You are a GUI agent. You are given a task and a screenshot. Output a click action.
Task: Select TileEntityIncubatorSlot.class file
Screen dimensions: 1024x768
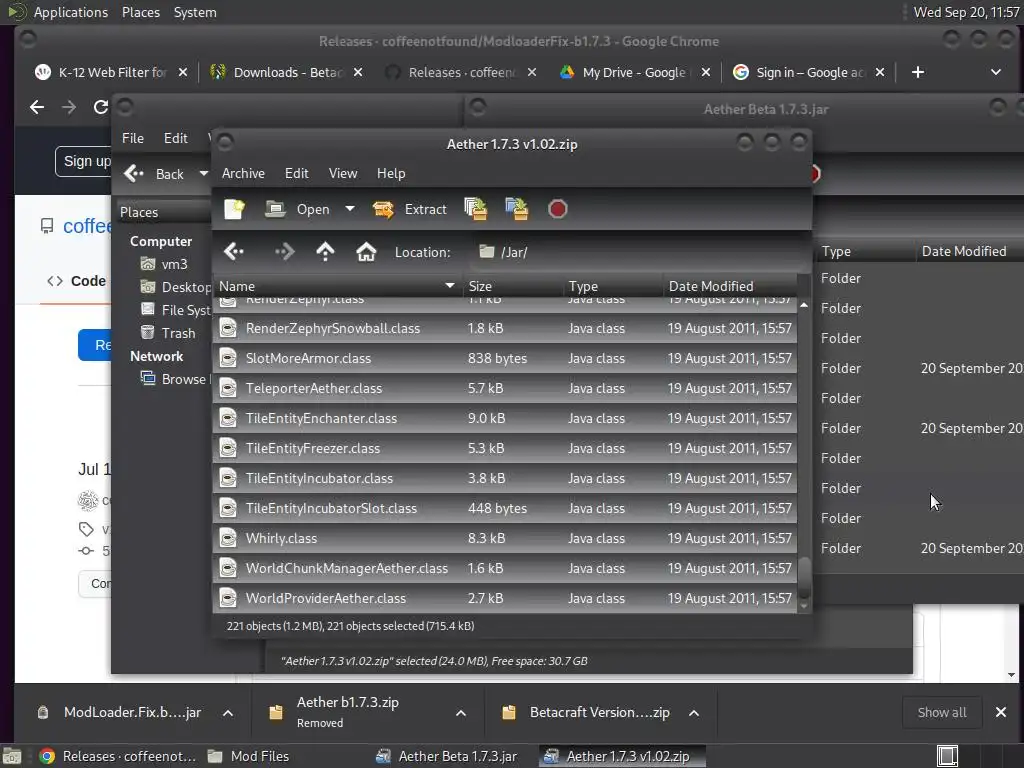click(505, 508)
